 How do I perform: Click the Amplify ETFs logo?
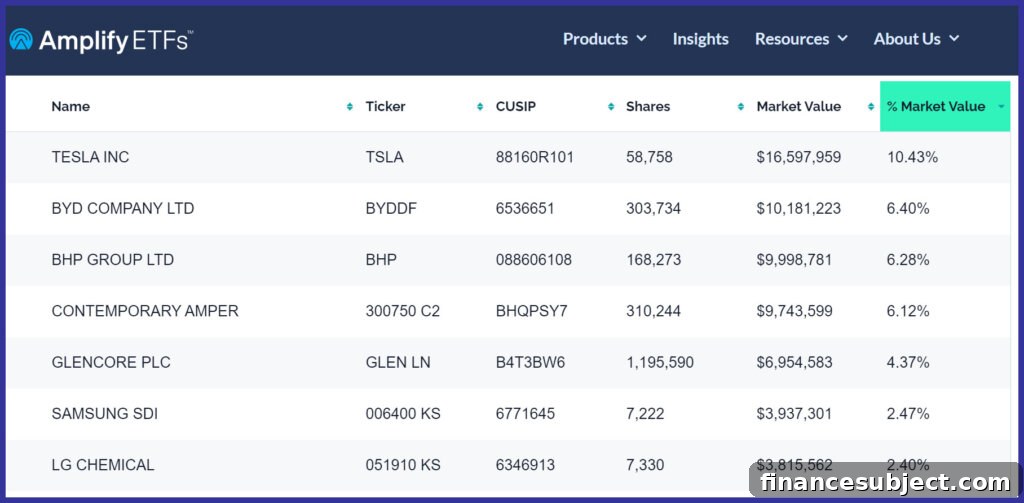click(101, 40)
